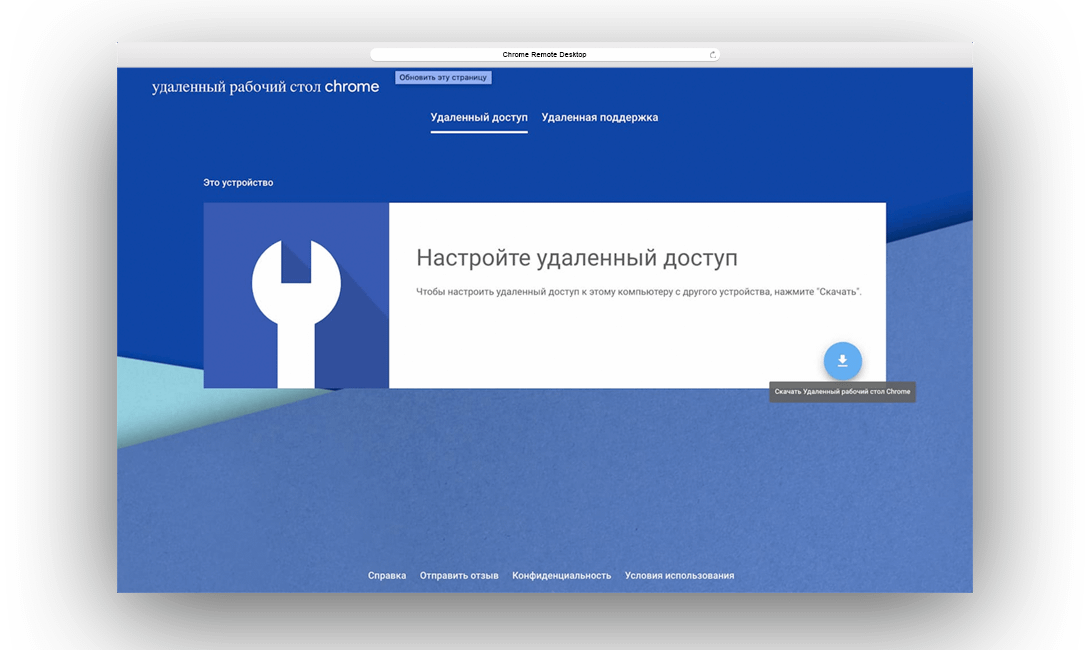Click the Скачать Удаленный рабочий стол Chrome tooltip
This screenshot has width=1090, height=650.
tap(842, 391)
